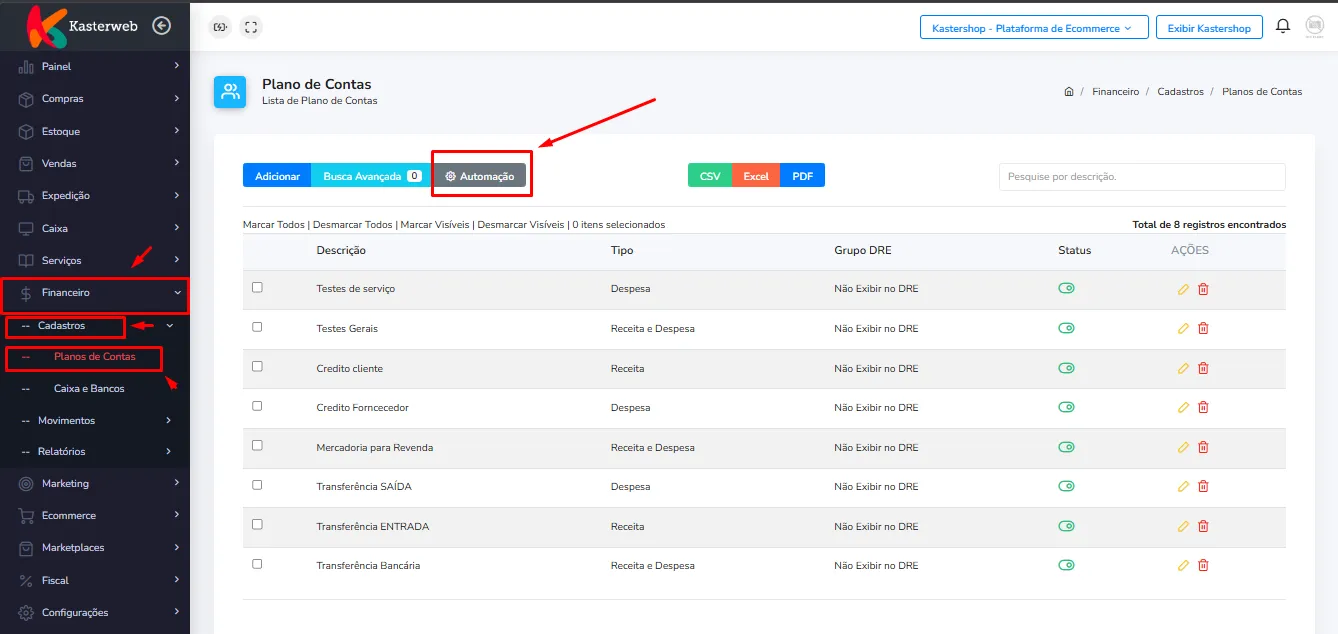
Task: Delete the Testes de serviço row
Action: tap(1203, 289)
